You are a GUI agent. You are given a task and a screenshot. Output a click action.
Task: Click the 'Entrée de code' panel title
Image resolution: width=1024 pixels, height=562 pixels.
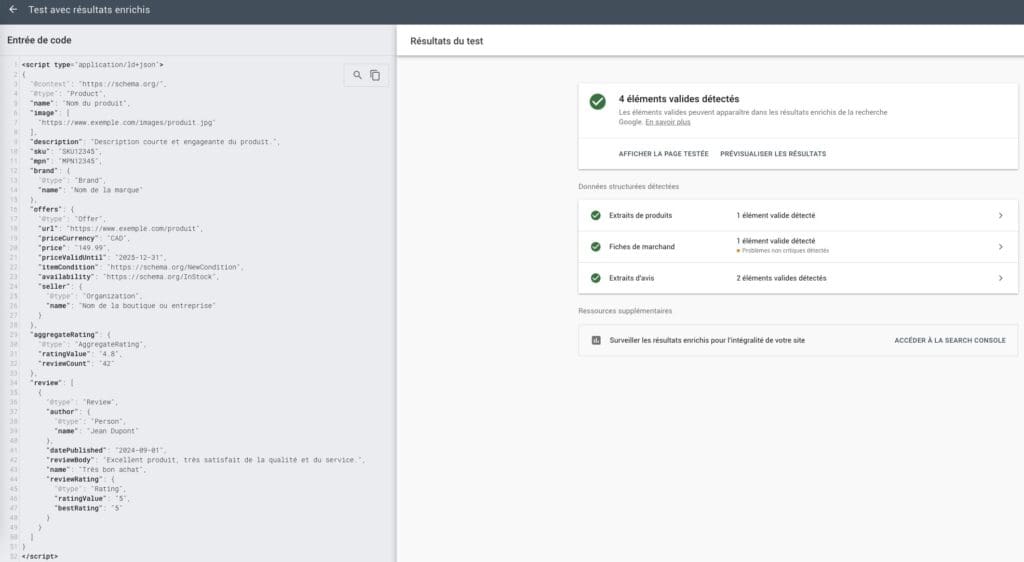pos(39,40)
